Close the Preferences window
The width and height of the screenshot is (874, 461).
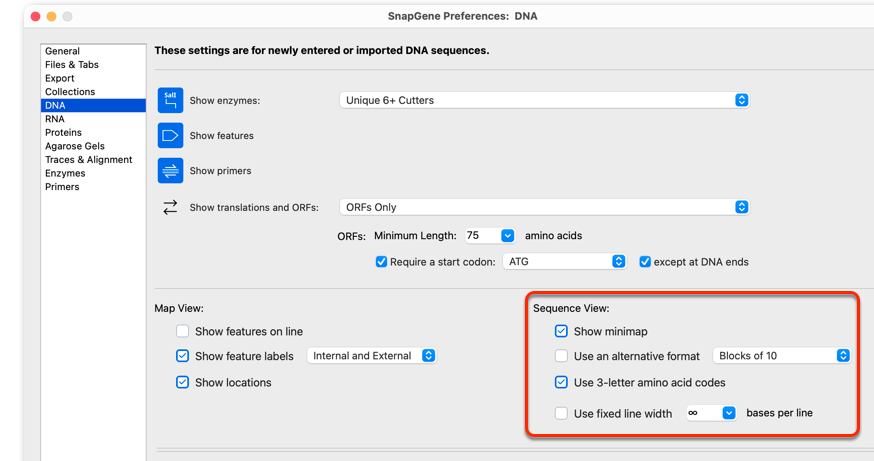pos(36,16)
